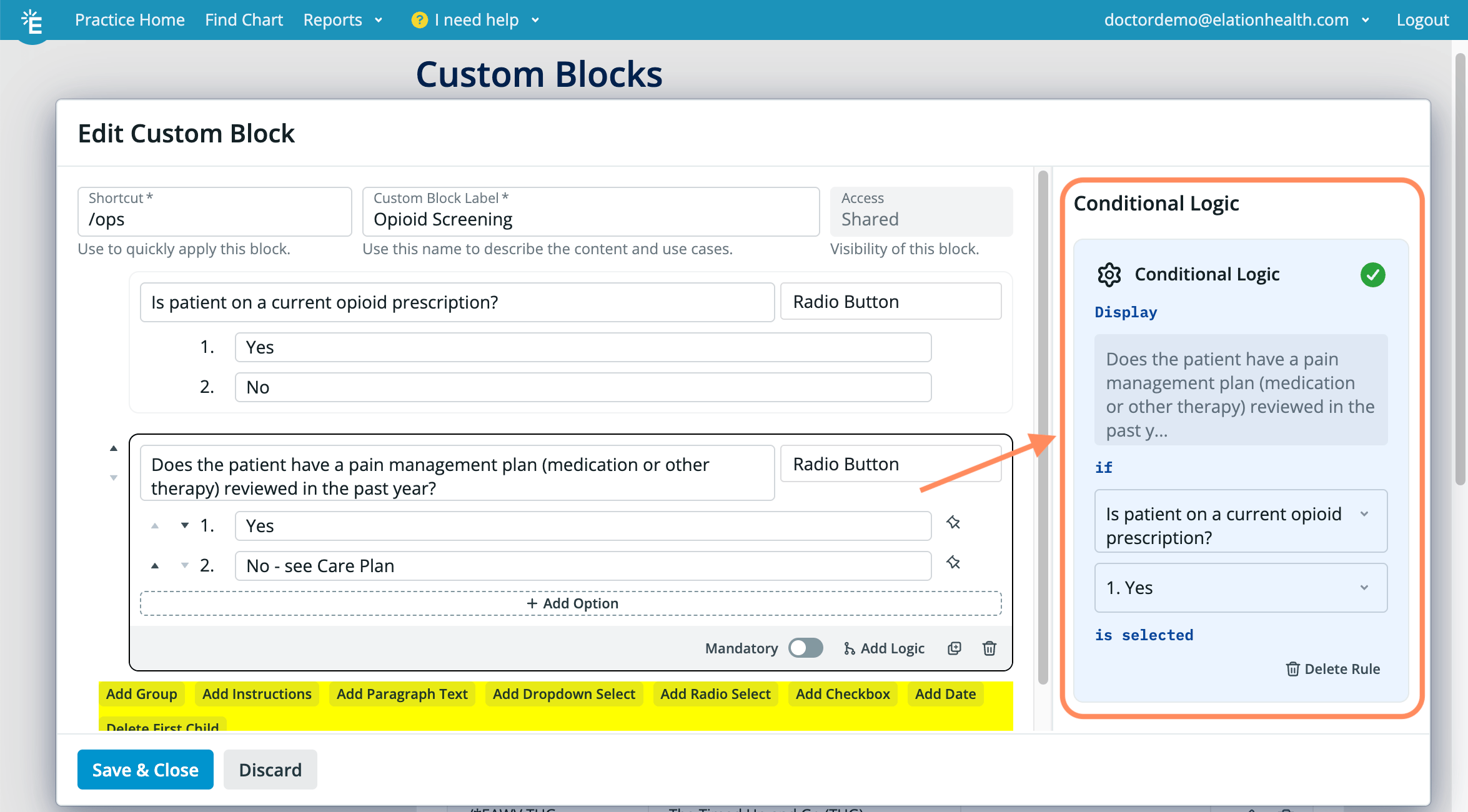This screenshot has height=812, width=1468.
Task: Click the Access Shared field
Action: [921, 212]
